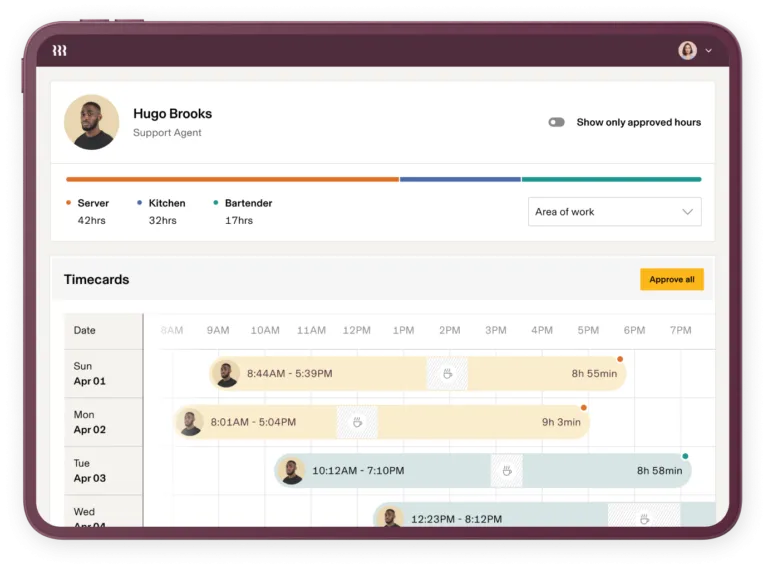
Task: Select the Sun Apr 01 date row
Action: [x=103, y=373]
